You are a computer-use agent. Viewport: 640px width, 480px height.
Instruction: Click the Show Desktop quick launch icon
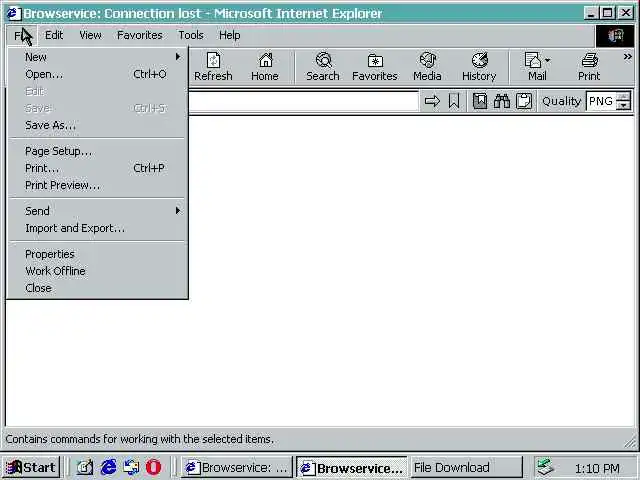pos(85,467)
